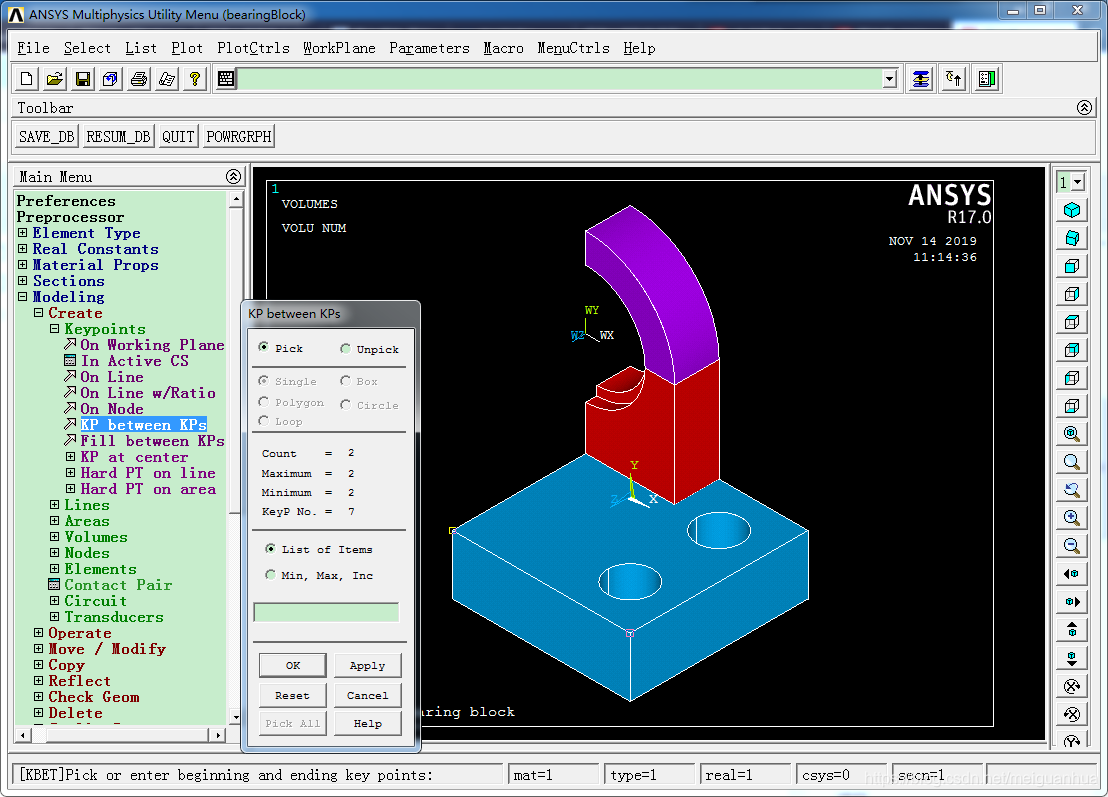Collapse the Keypoints tree node
Viewport: 1108px width, 797px height.
tap(54, 329)
